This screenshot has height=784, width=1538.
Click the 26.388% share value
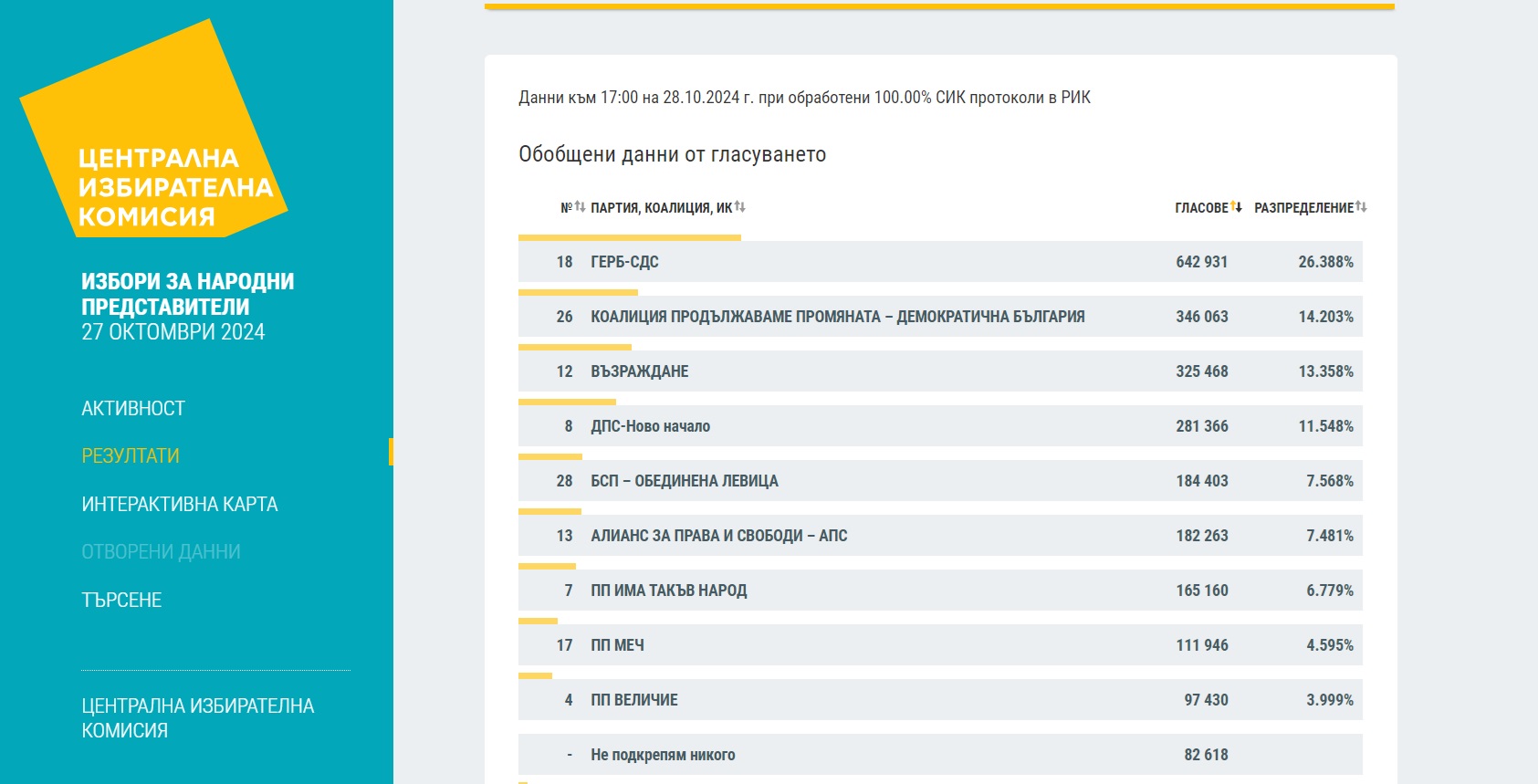[1325, 262]
